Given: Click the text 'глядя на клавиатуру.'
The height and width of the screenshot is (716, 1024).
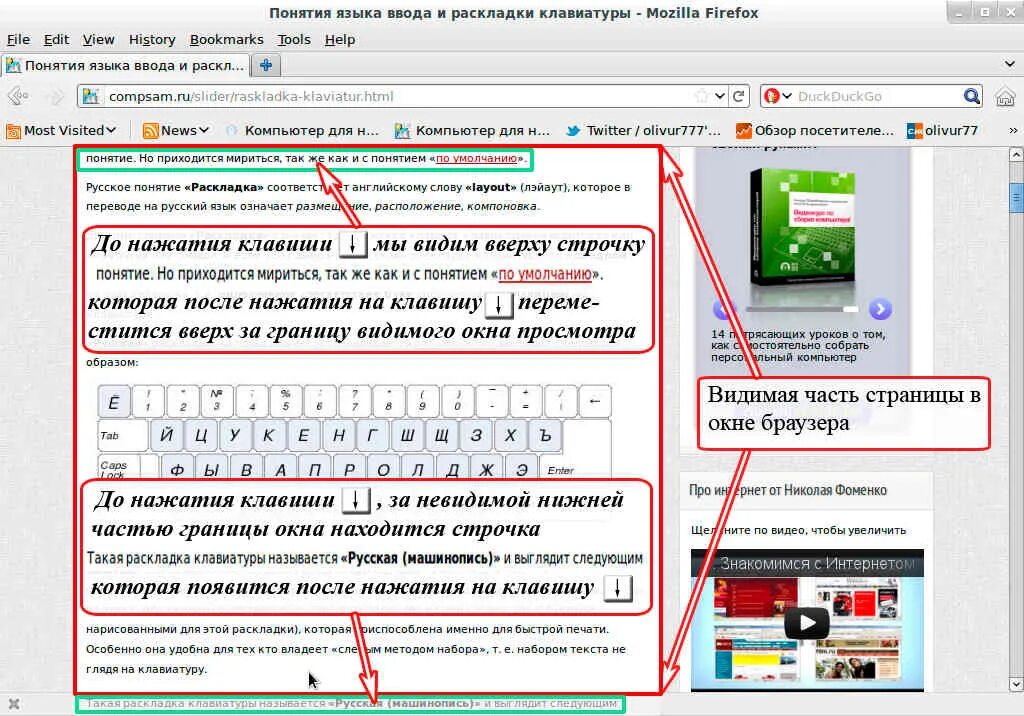Looking at the screenshot, I should pyautogui.click(x=146, y=669).
